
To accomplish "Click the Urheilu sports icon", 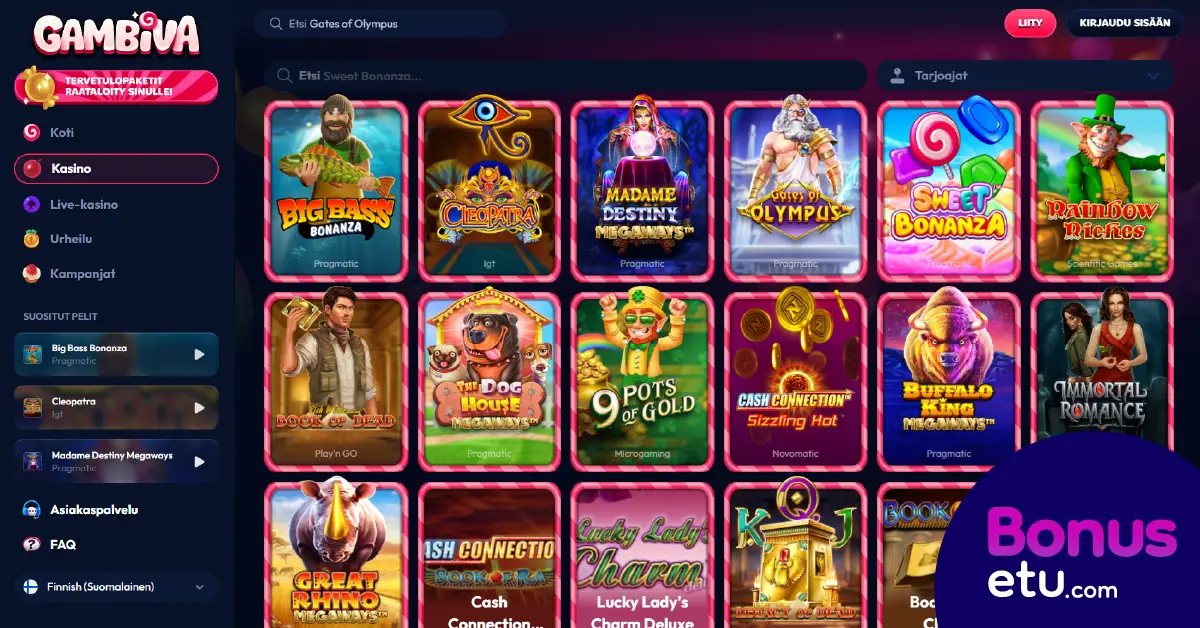I will click(32, 239).
